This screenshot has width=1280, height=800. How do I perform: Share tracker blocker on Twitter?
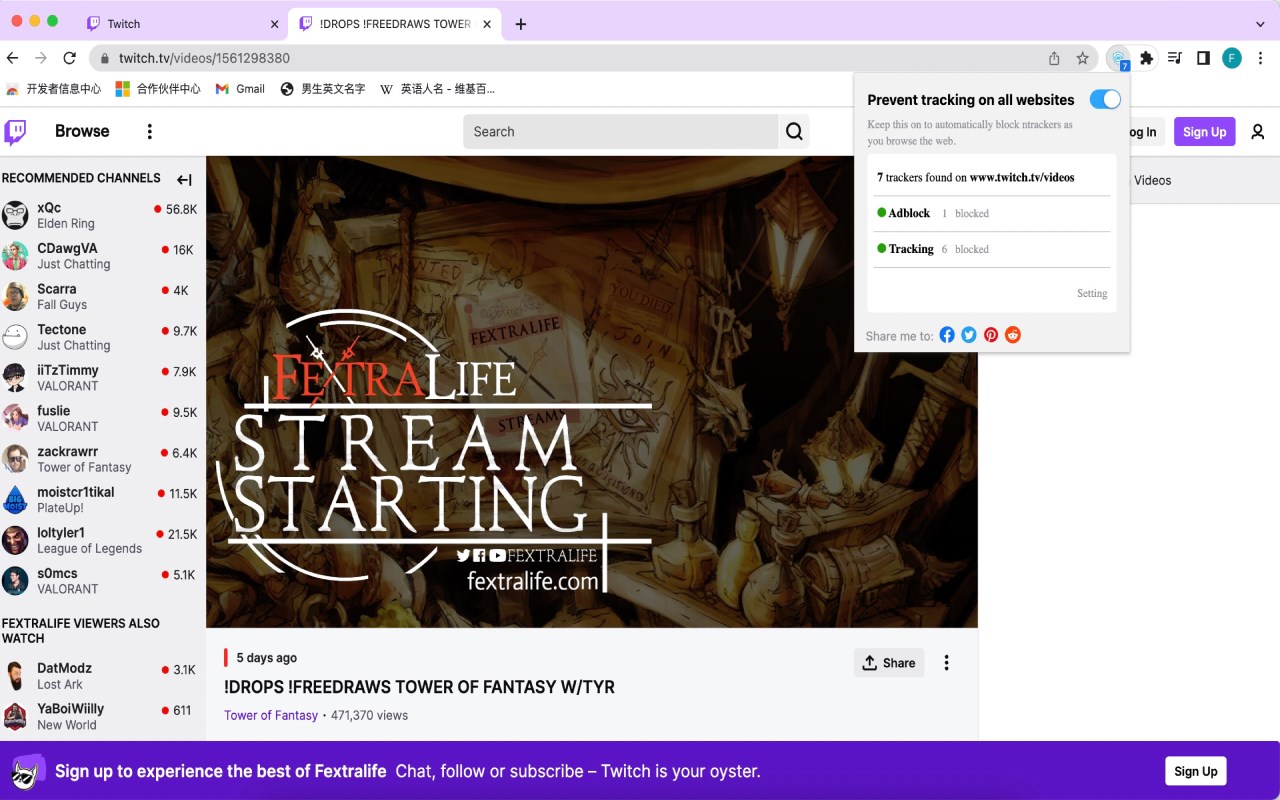click(x=969, y=335)
